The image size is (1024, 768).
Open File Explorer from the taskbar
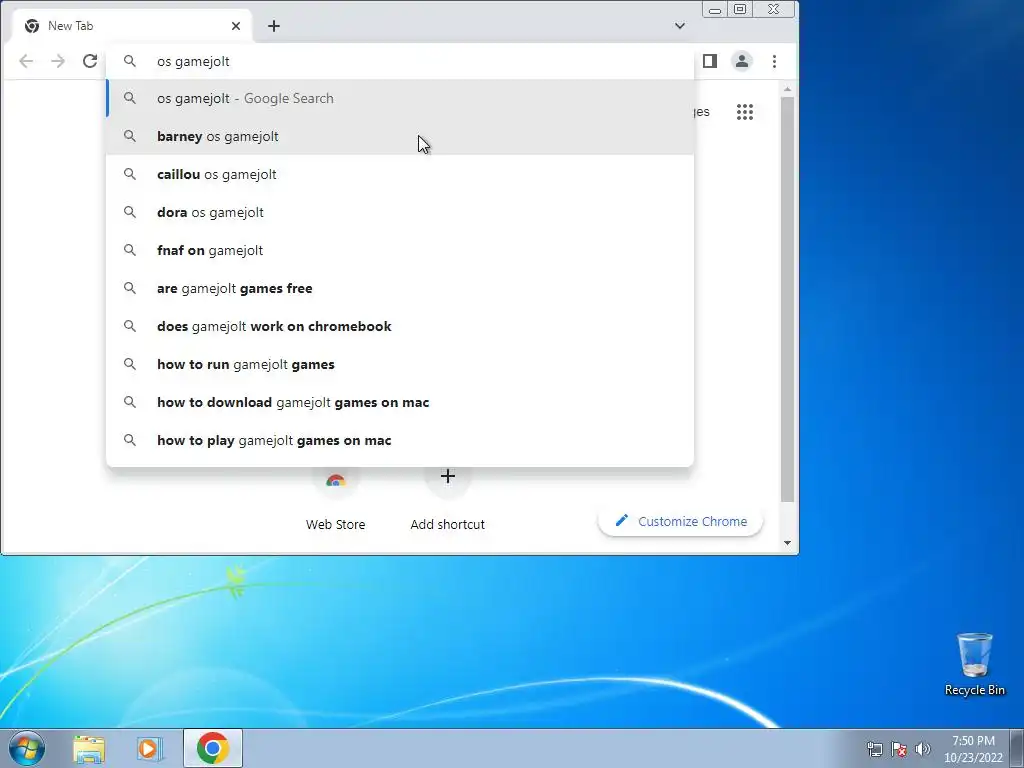coord(89,748)
